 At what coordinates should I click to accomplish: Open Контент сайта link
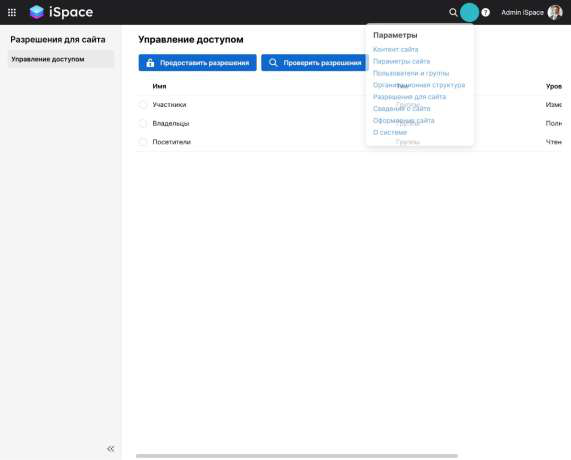tap(395, 49)
